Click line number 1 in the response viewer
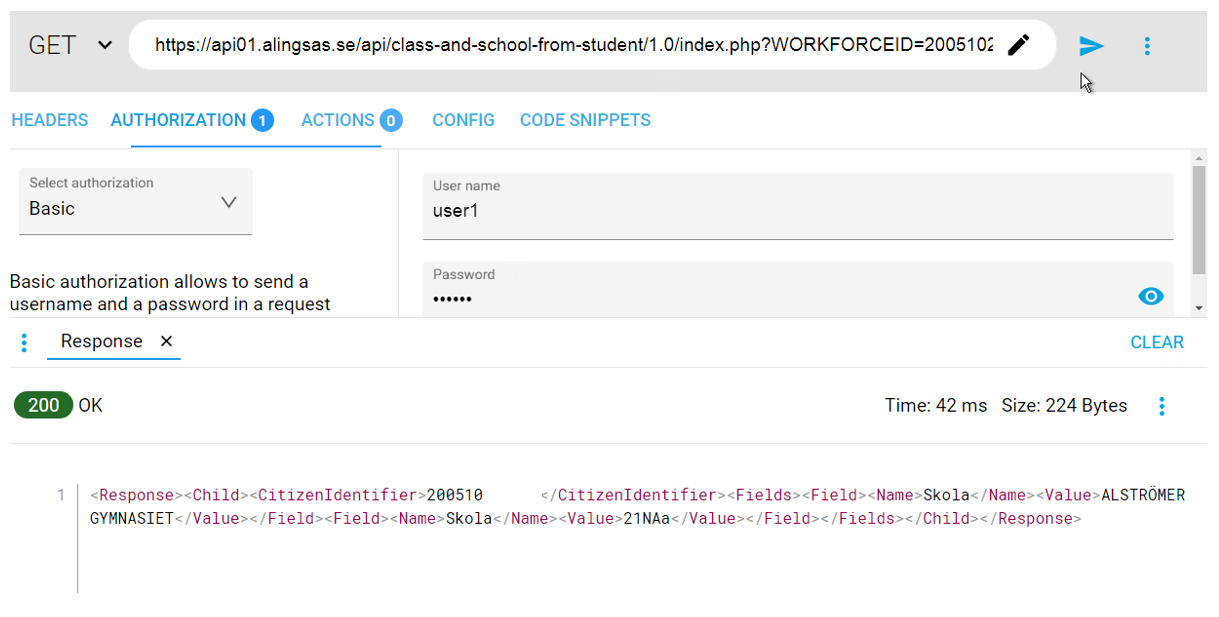This screenshot has height=617, width=1219. tap(61, 495)
